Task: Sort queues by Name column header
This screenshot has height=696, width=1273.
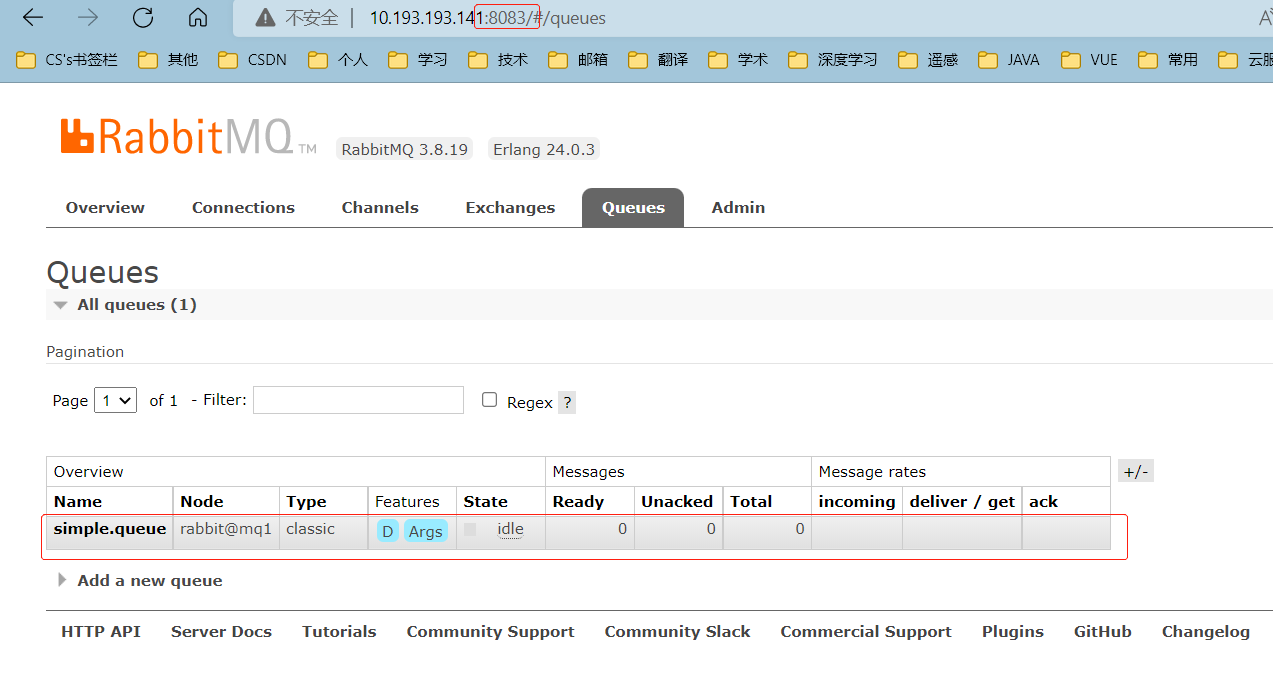Action: [78, 502]
